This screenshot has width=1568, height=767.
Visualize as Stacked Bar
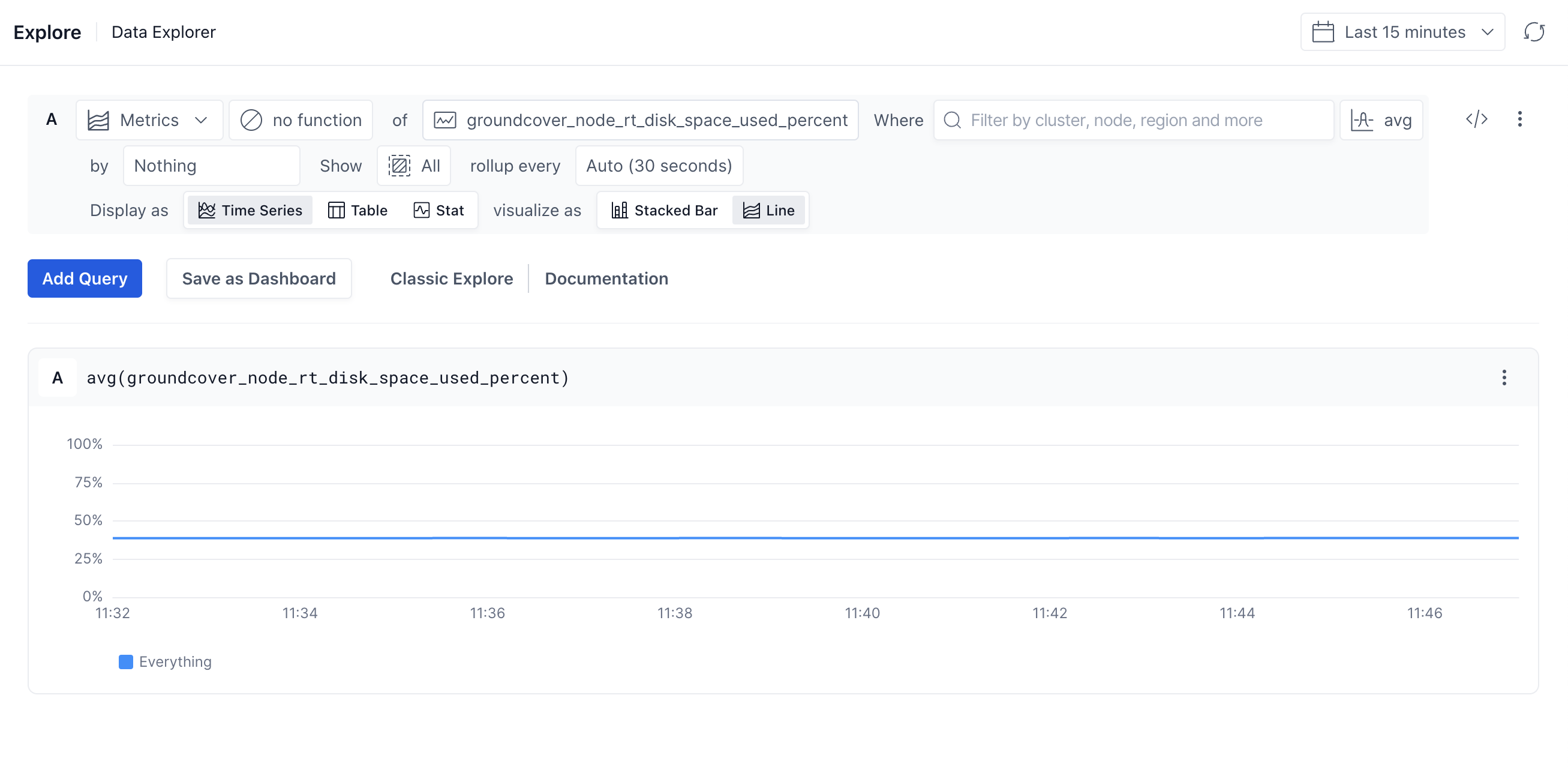pyautogui.click(x=665, y=210)
